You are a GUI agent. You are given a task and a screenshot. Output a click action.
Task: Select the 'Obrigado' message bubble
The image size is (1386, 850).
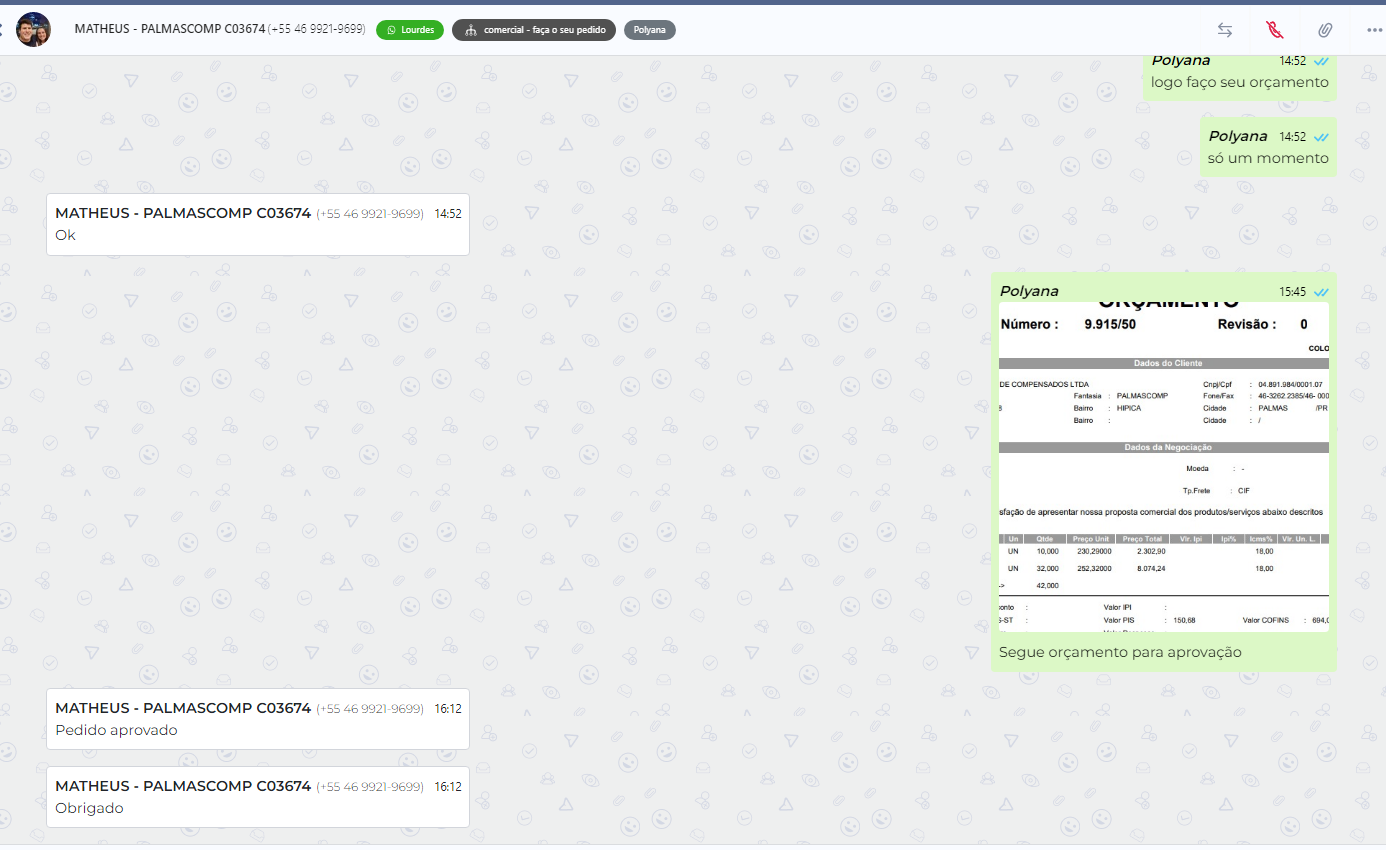coord(90,808)
